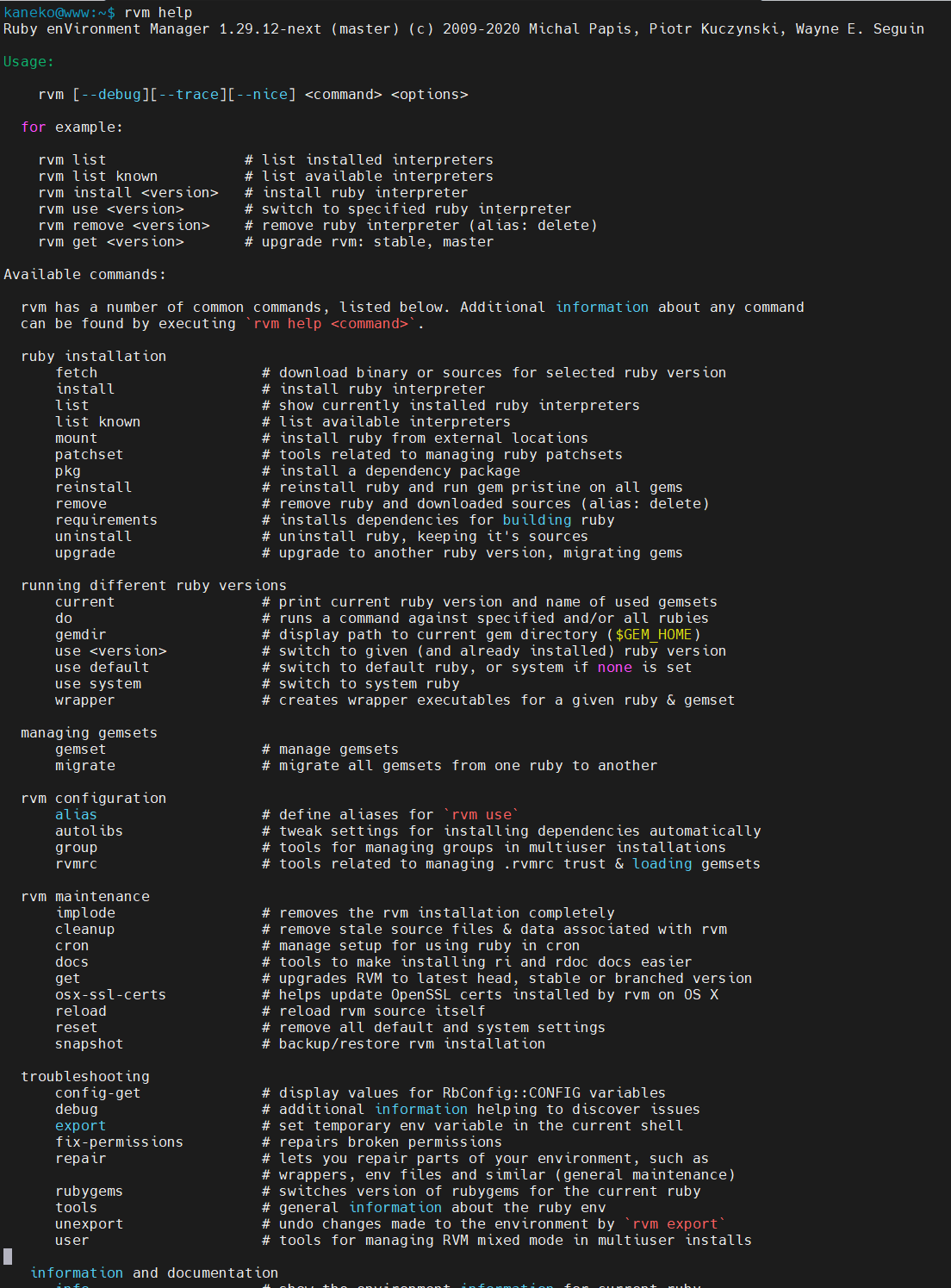
Task: Click the 'config-get' command name
Action: click(x=98, y=1093)
